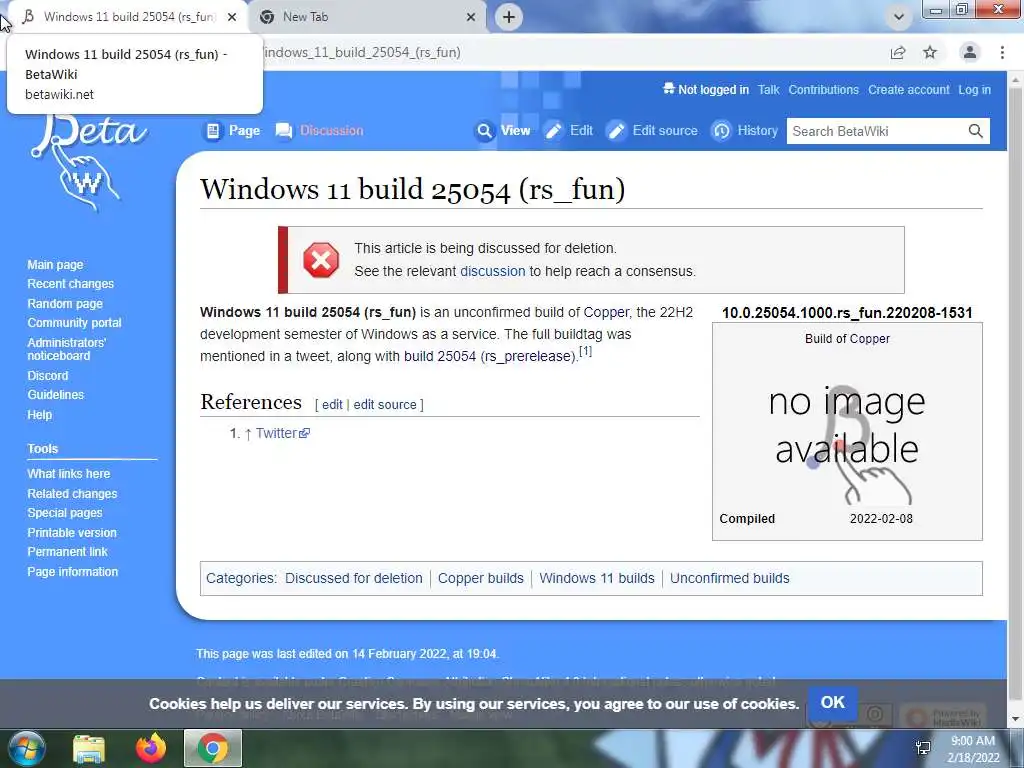Open Copper builds category
Screen dimensions: 1024x768
click(481, 578)
